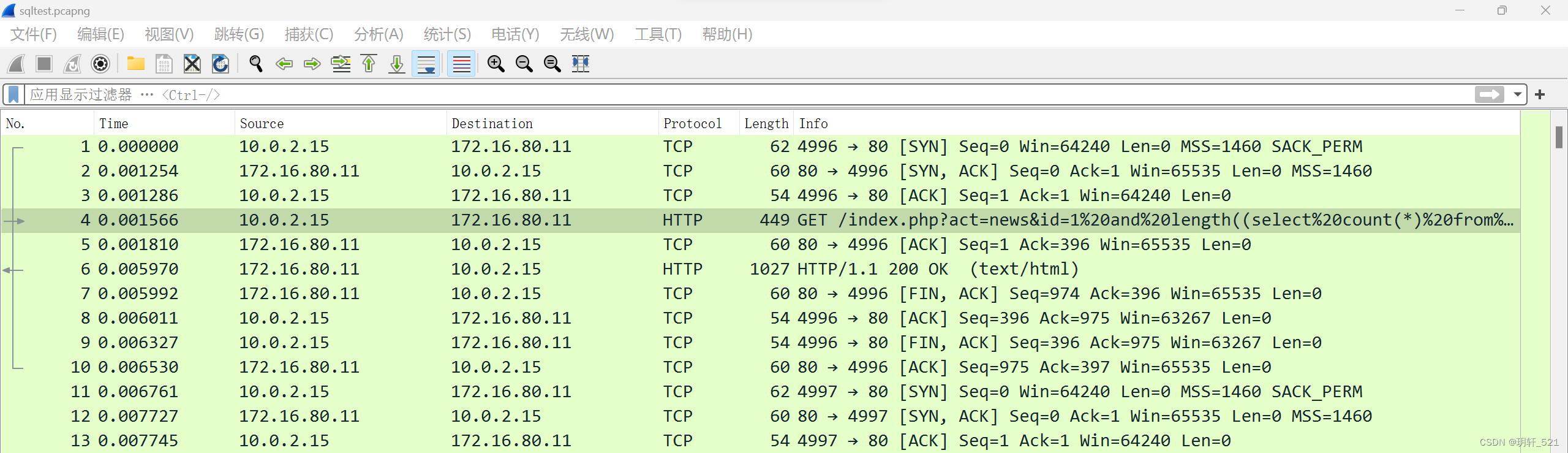Go to previous packet green left arrow
Image resolution: width=1568 pixels, height=453 pixels.
(x=284, y=64)
